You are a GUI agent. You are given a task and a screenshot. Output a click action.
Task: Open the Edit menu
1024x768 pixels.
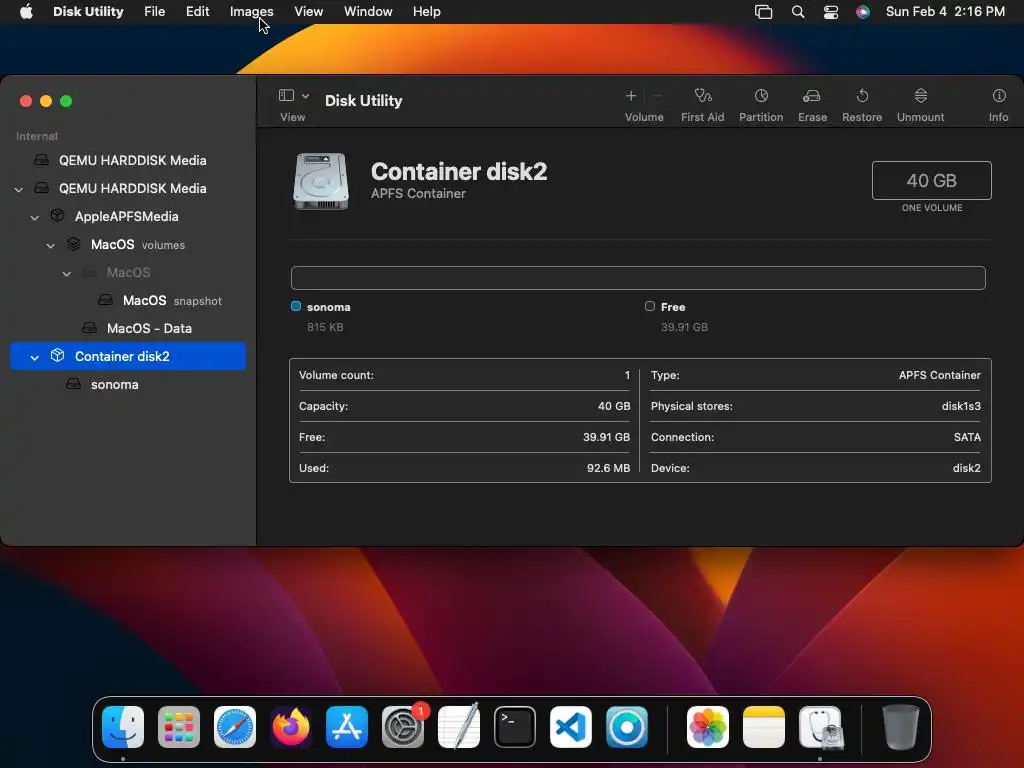[197, 12]
